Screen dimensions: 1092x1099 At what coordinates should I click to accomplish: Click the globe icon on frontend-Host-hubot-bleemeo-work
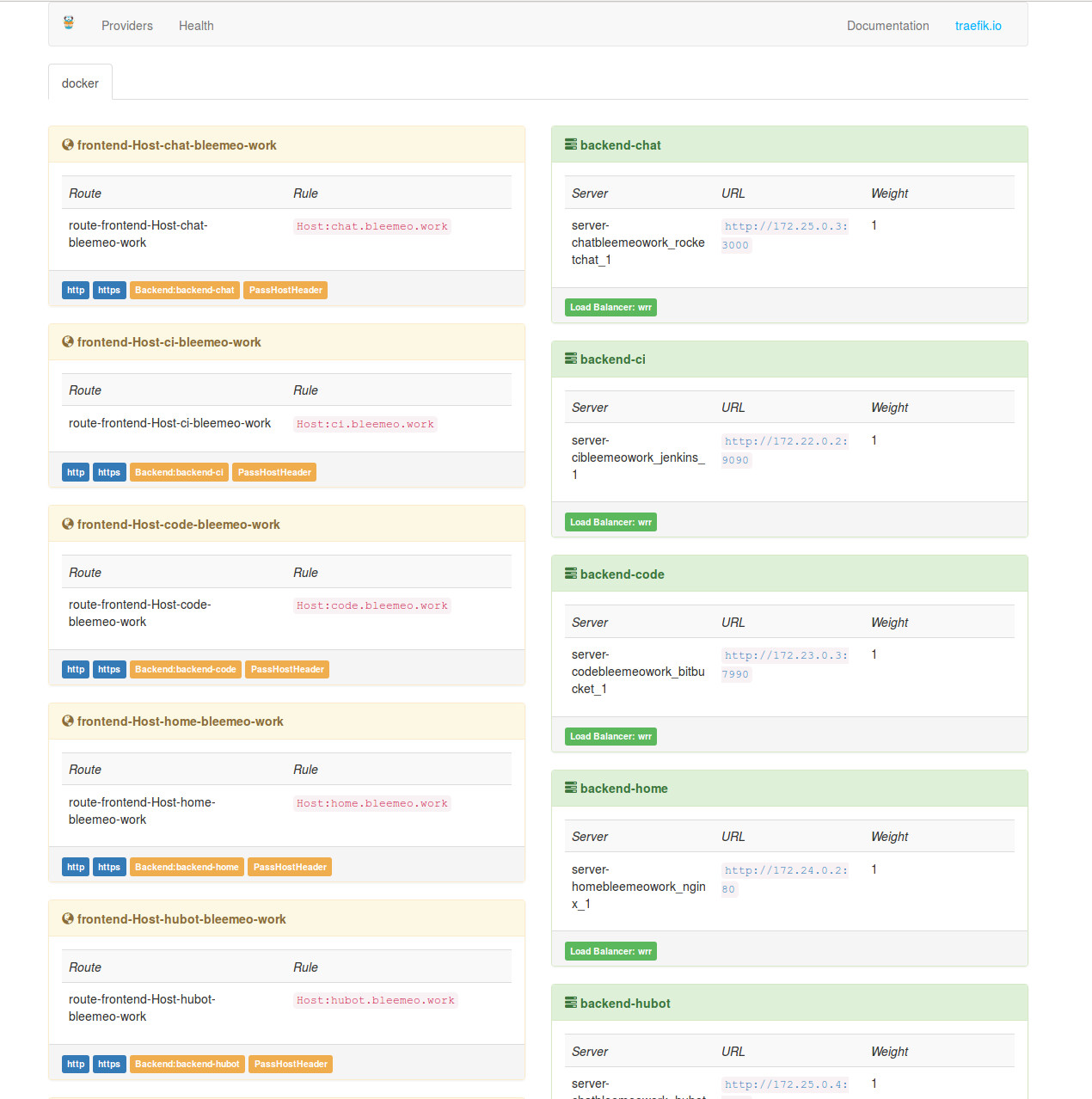[67, 918]
